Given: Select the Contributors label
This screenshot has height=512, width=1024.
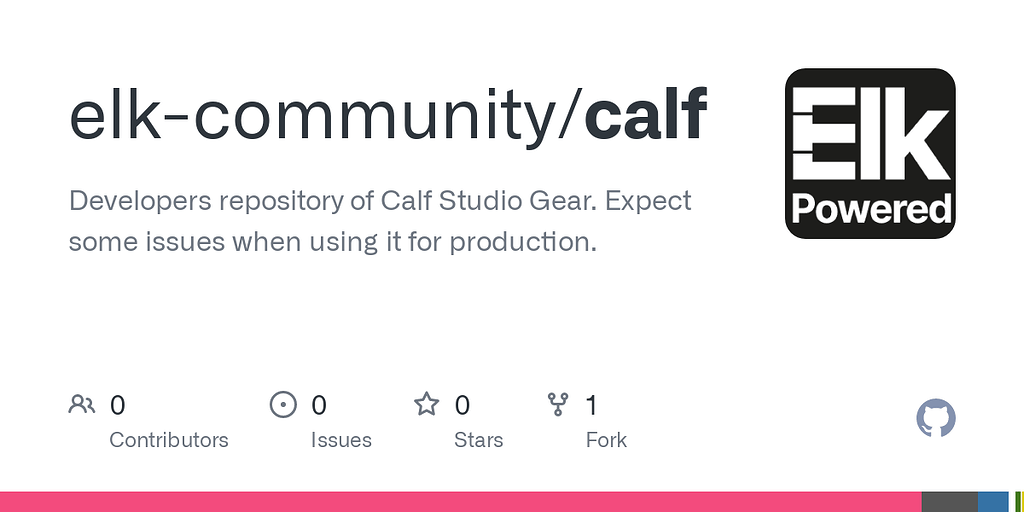Looking at the screenshot, I should pos(168,440).
